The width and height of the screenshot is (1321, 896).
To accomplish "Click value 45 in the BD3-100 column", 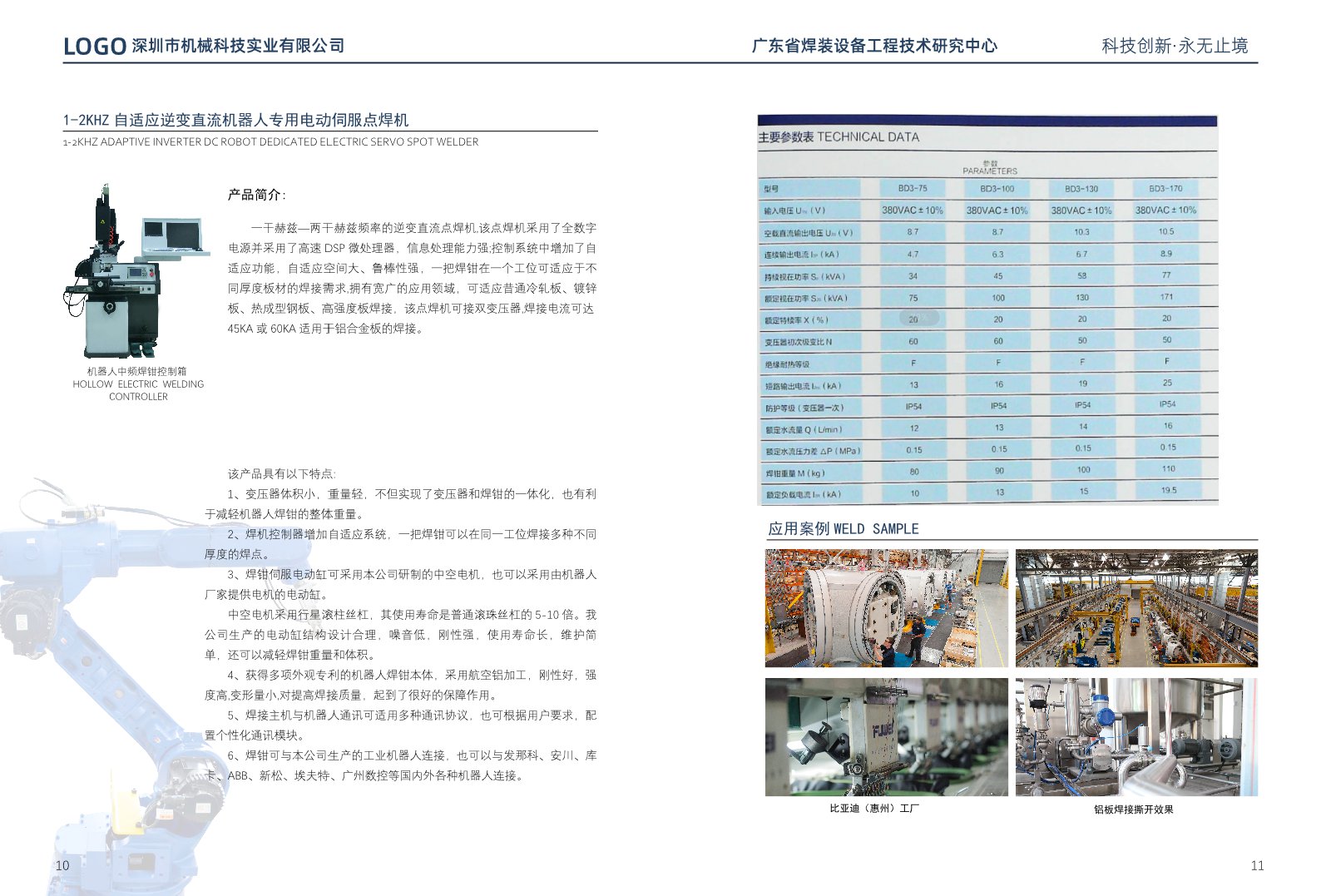I will pyautogui.click(x=998, y=276).
